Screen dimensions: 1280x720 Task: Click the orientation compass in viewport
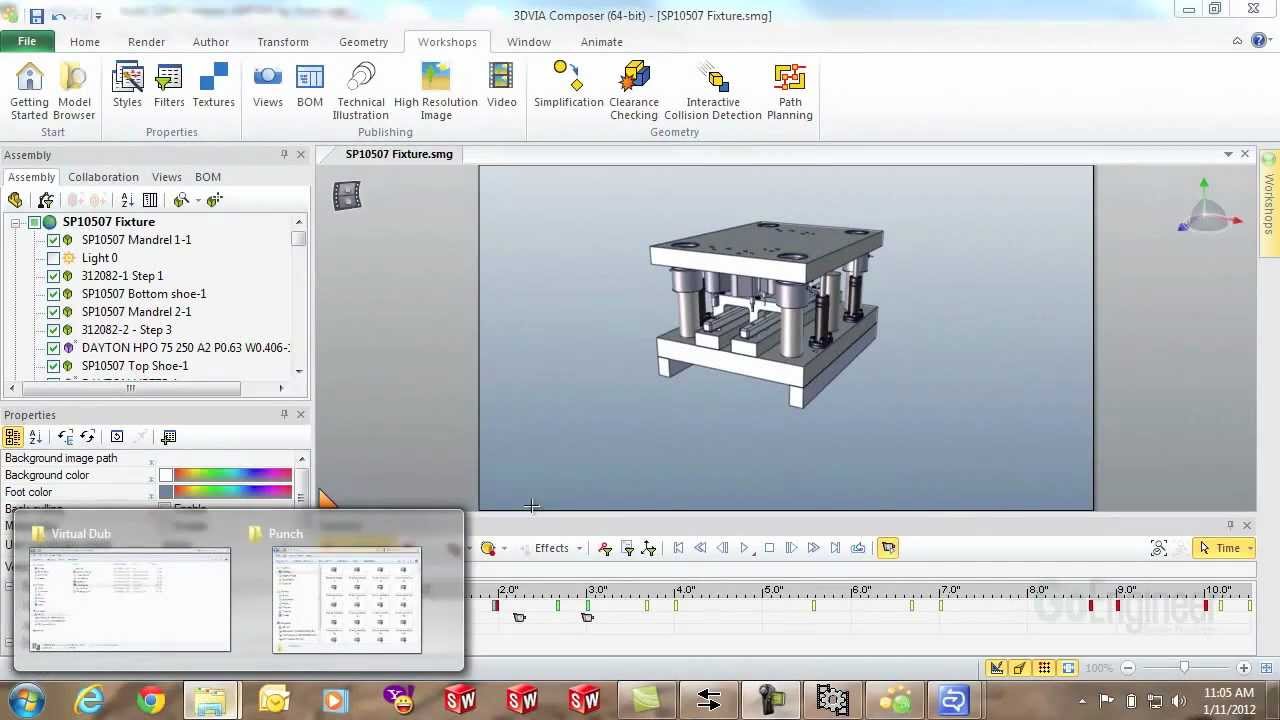pos(1208,208)
